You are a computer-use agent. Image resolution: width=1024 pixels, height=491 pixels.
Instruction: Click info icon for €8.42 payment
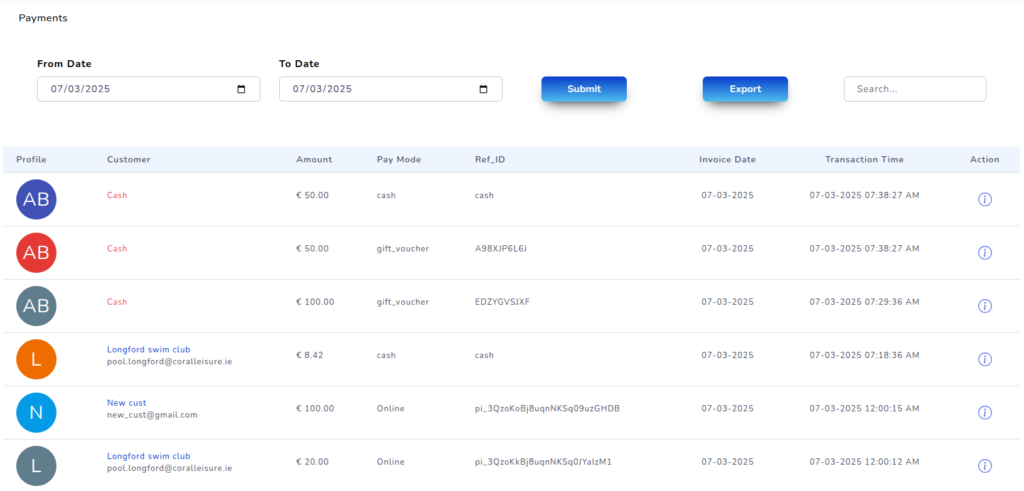(984, 359)
